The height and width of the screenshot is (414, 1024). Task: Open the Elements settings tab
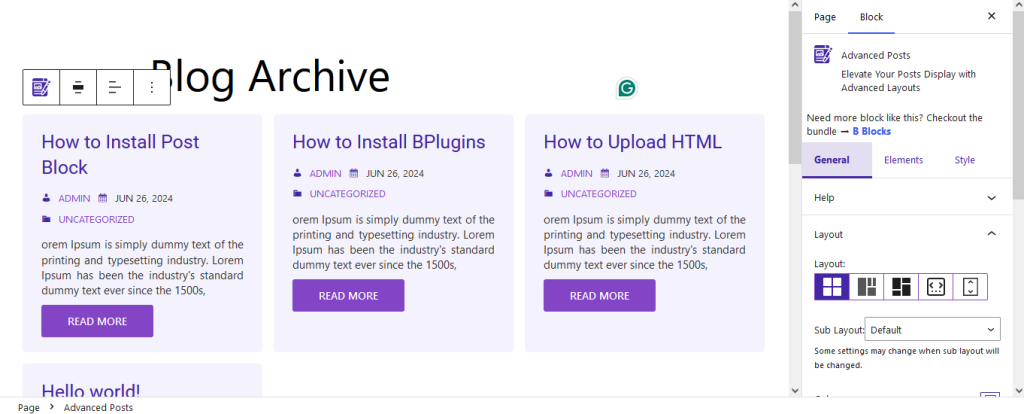[903, 160]
